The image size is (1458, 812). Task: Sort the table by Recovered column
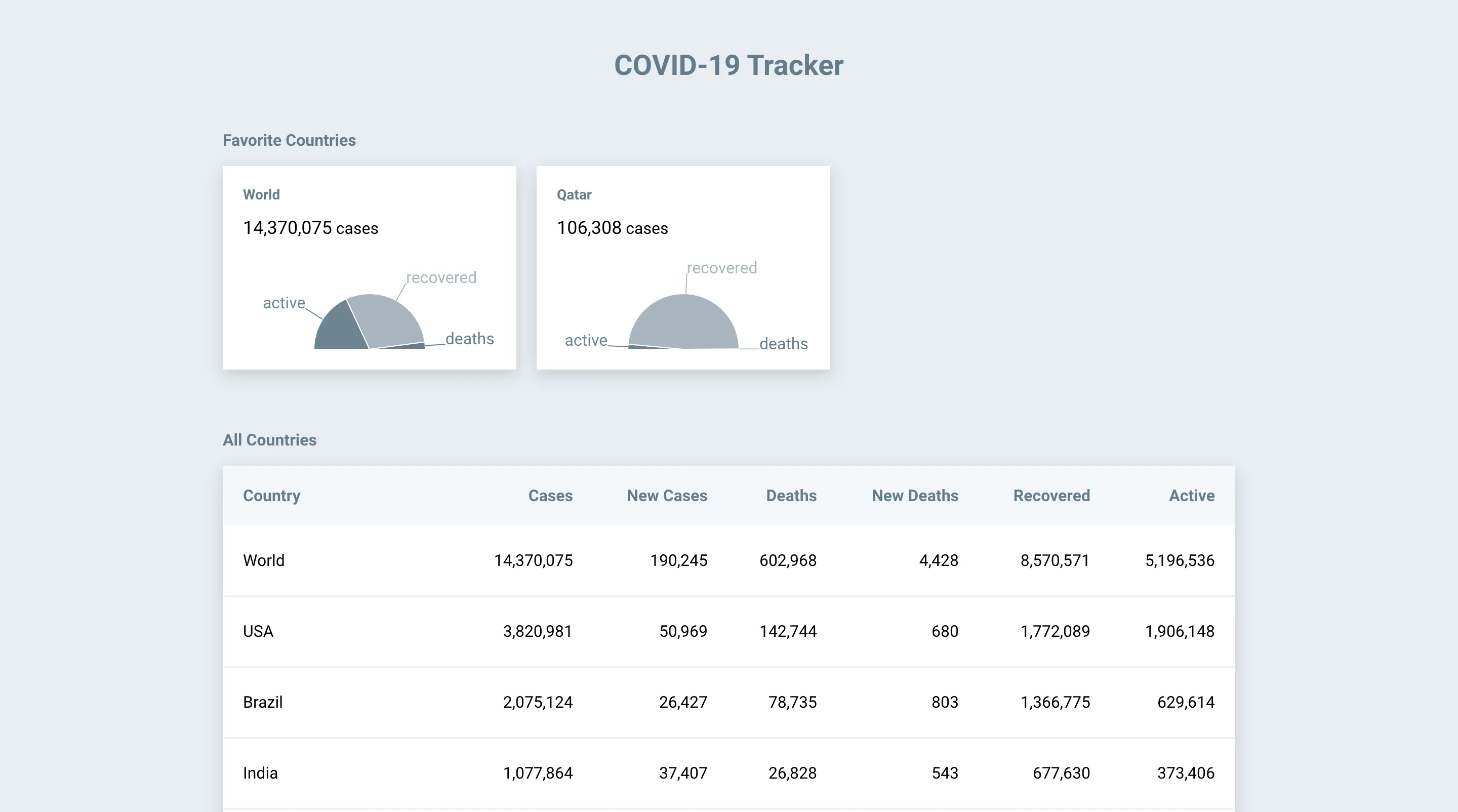click(1051, 496)
